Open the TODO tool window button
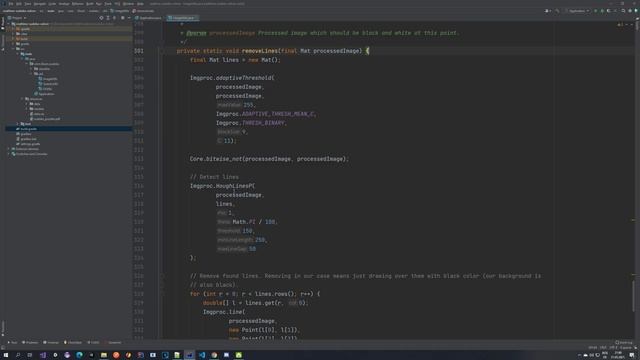640x360 pixels. (93, 342)
